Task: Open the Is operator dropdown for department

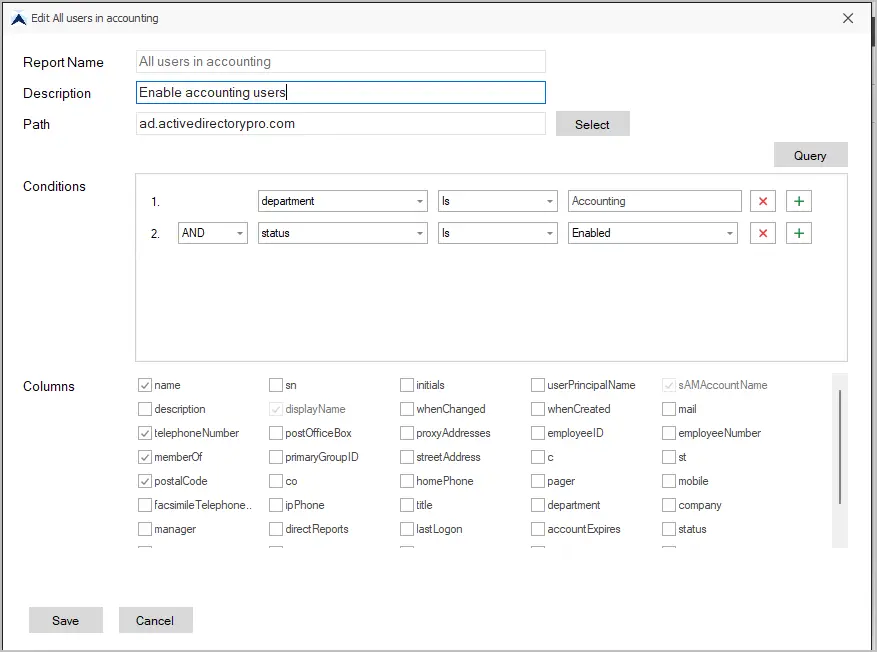Action: pos(498,201)
